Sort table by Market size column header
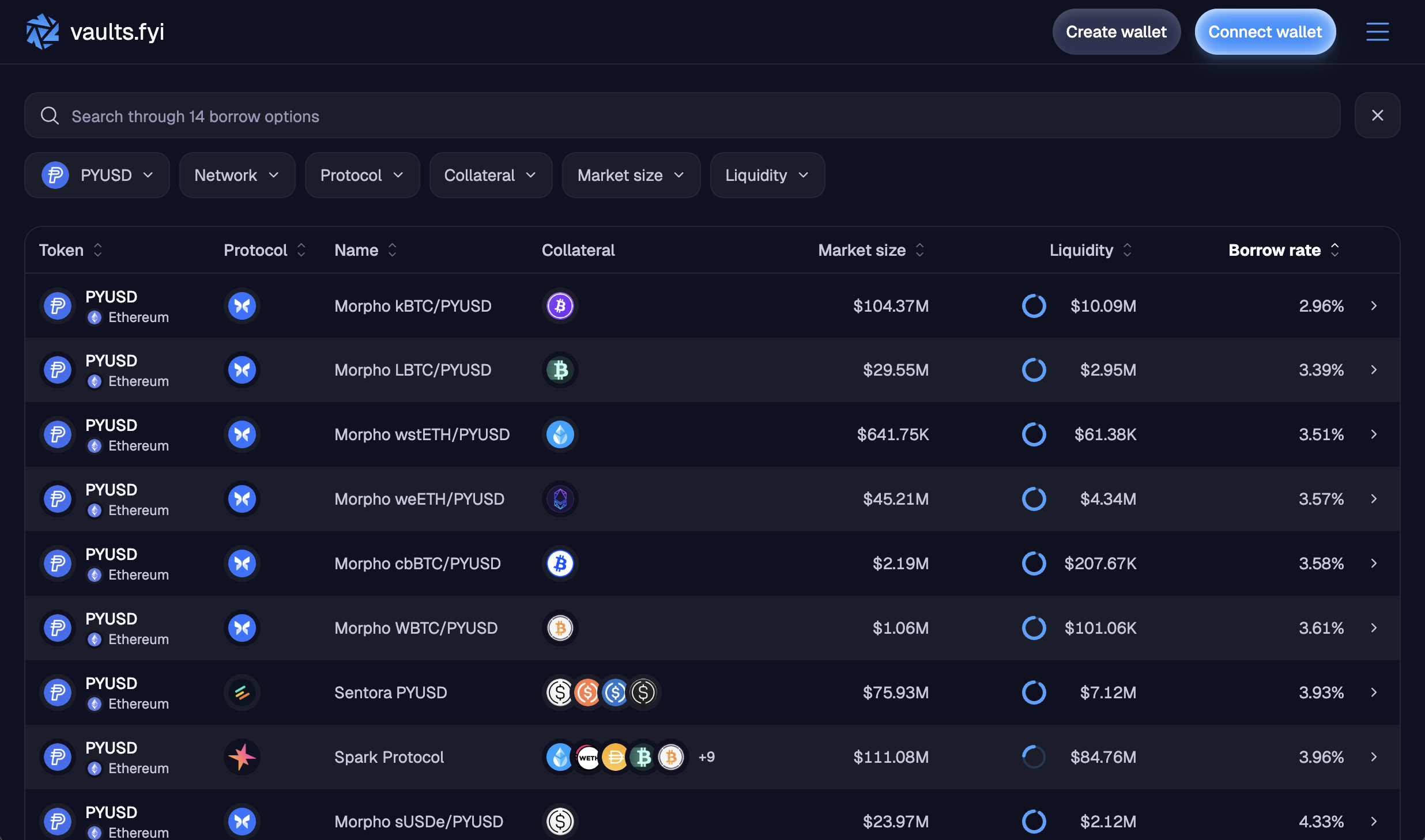This screenshot has height=840, width=1425. pos(871,250)
